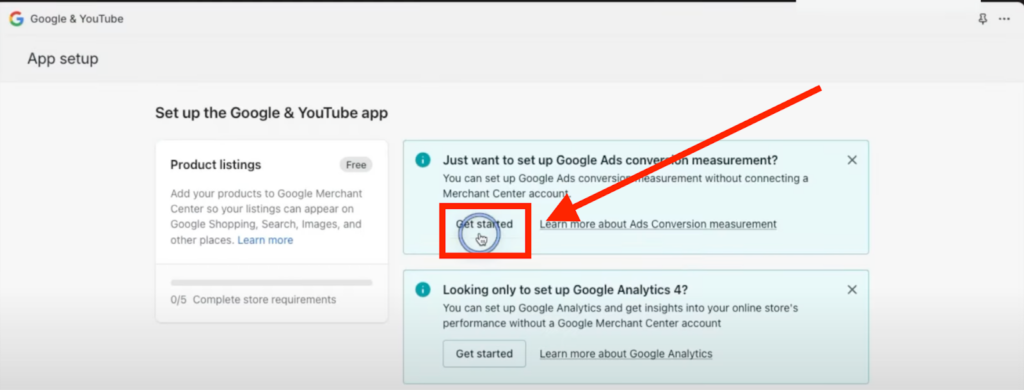Click the Free badge on Product listings

coord(356,165)
